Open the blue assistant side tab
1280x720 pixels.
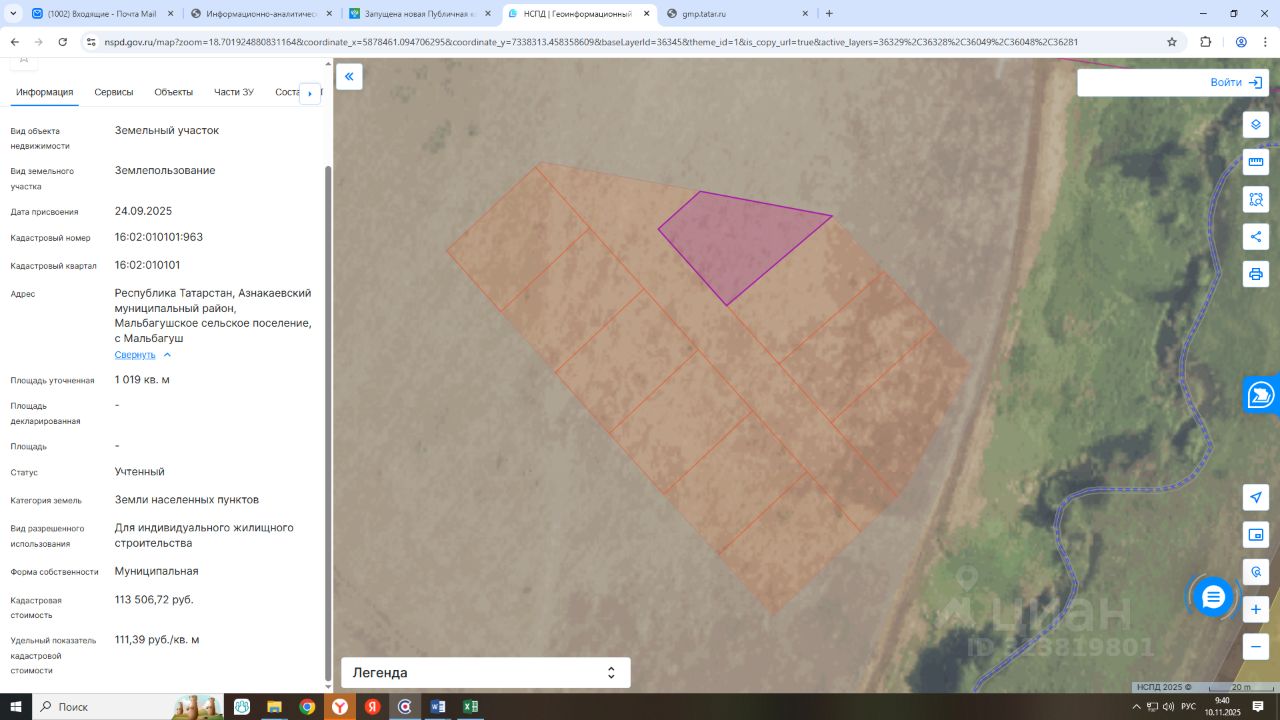point(1262,394)
